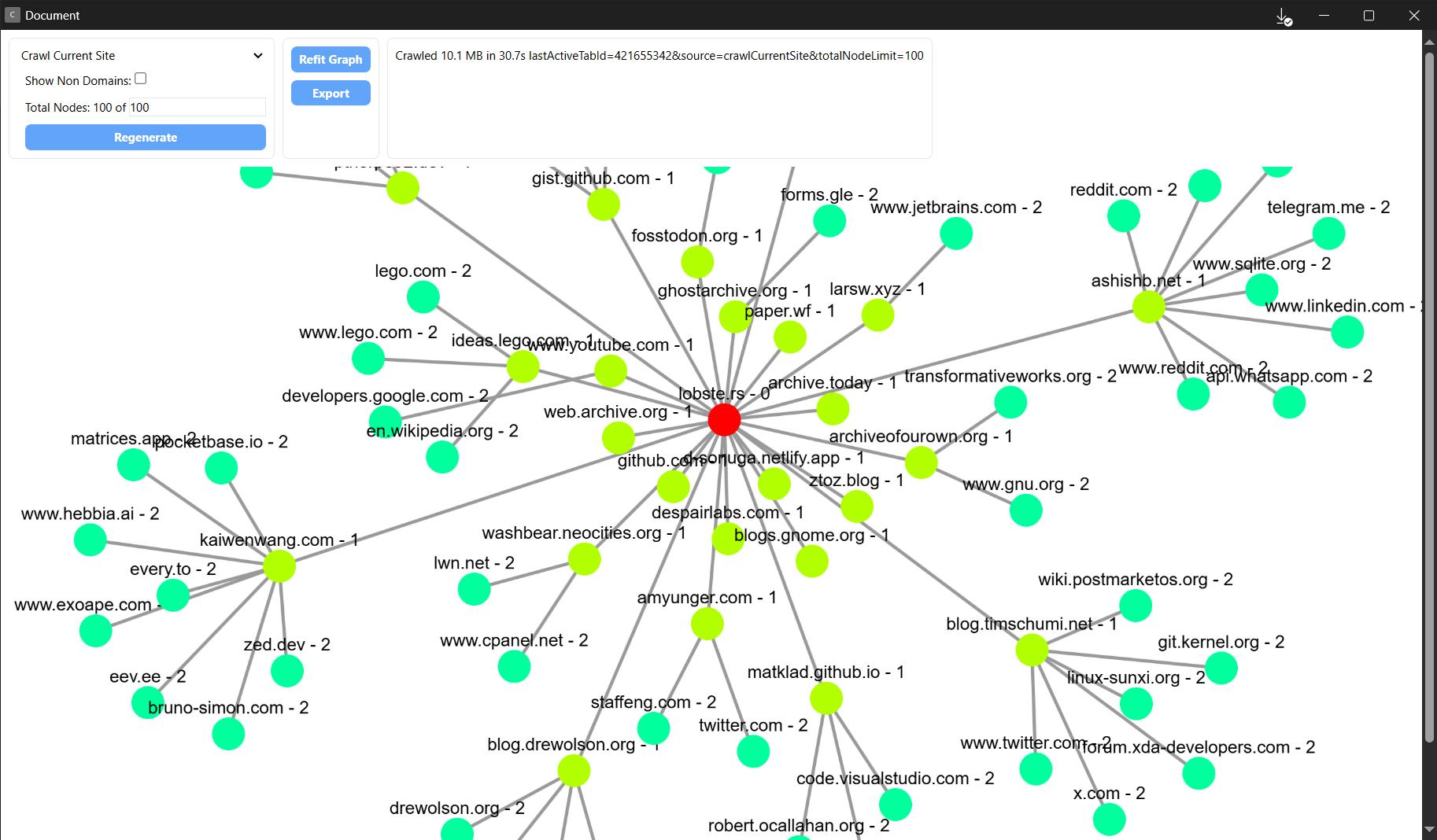Enable the Show Non Domains checkbox
Viewport: 1437px width, 840px height.
(141, 79)
